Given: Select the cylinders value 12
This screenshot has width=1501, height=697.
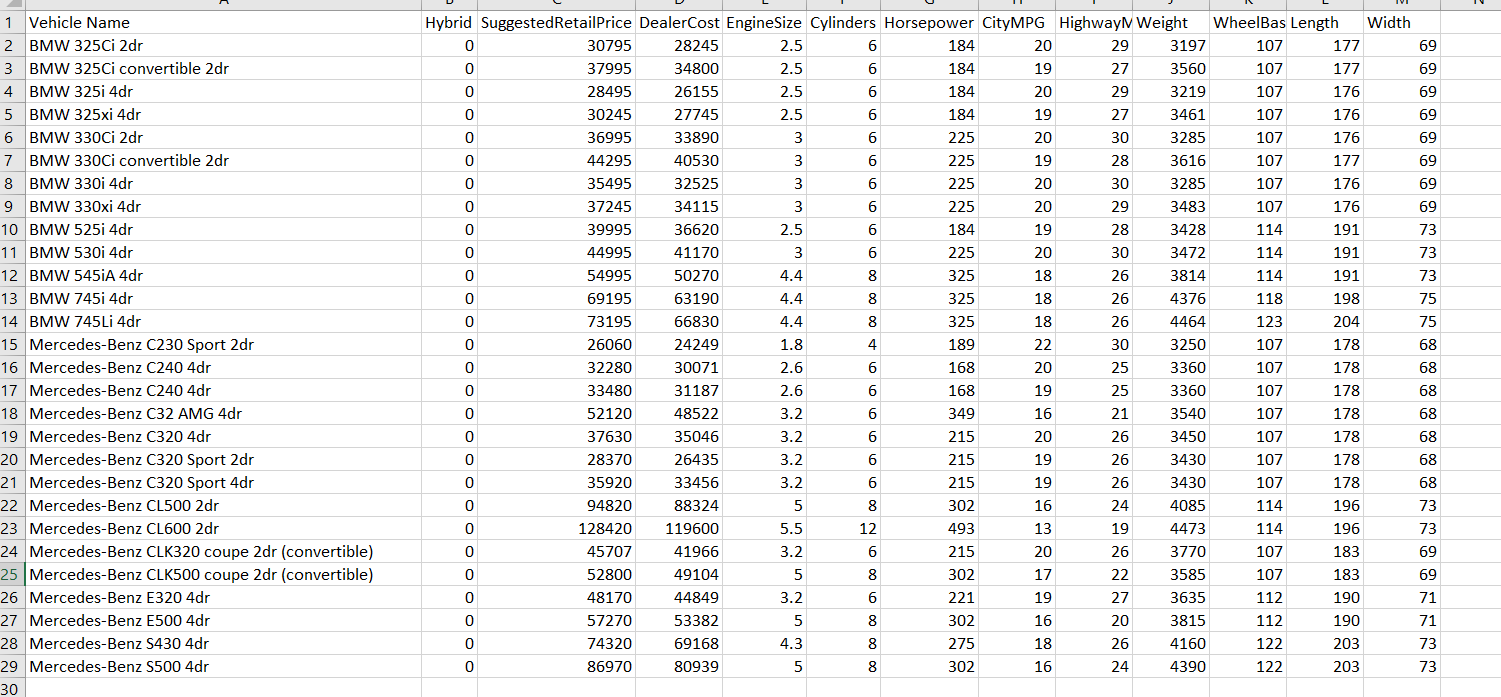Looking at the screenshot, I should click(843, 528).
